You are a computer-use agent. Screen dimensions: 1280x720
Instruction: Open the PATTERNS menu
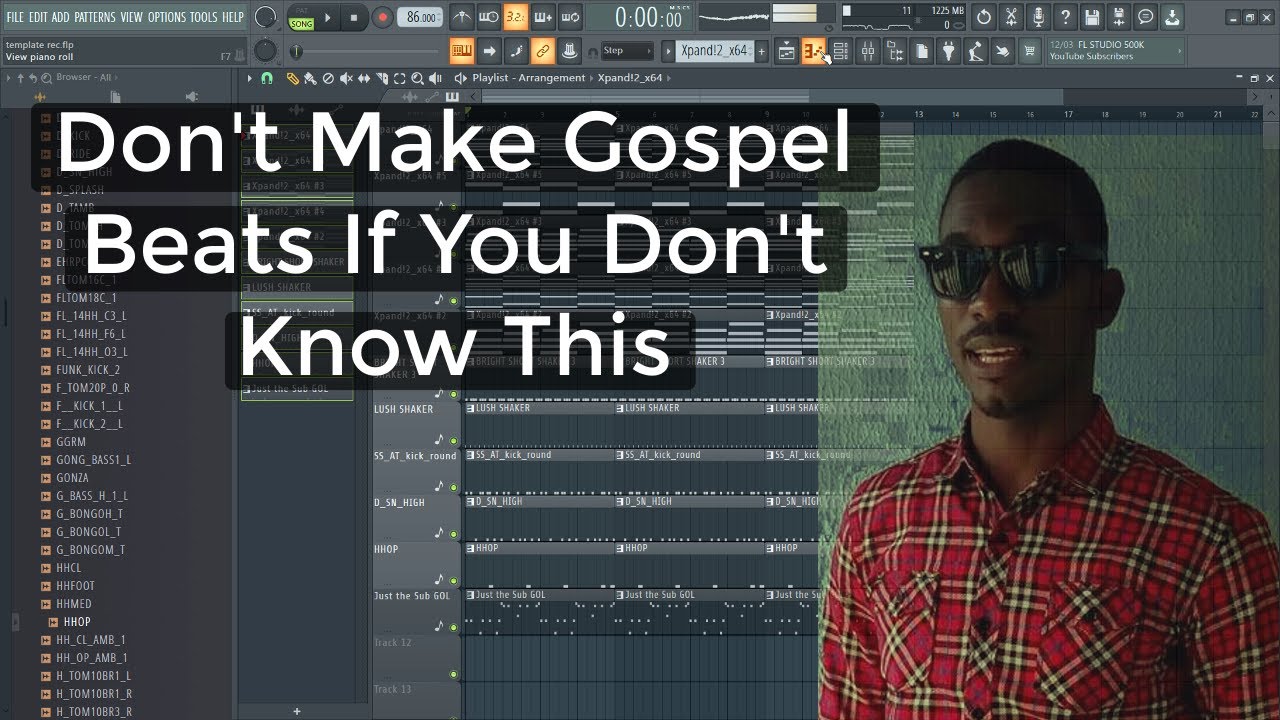pos(95,17)
